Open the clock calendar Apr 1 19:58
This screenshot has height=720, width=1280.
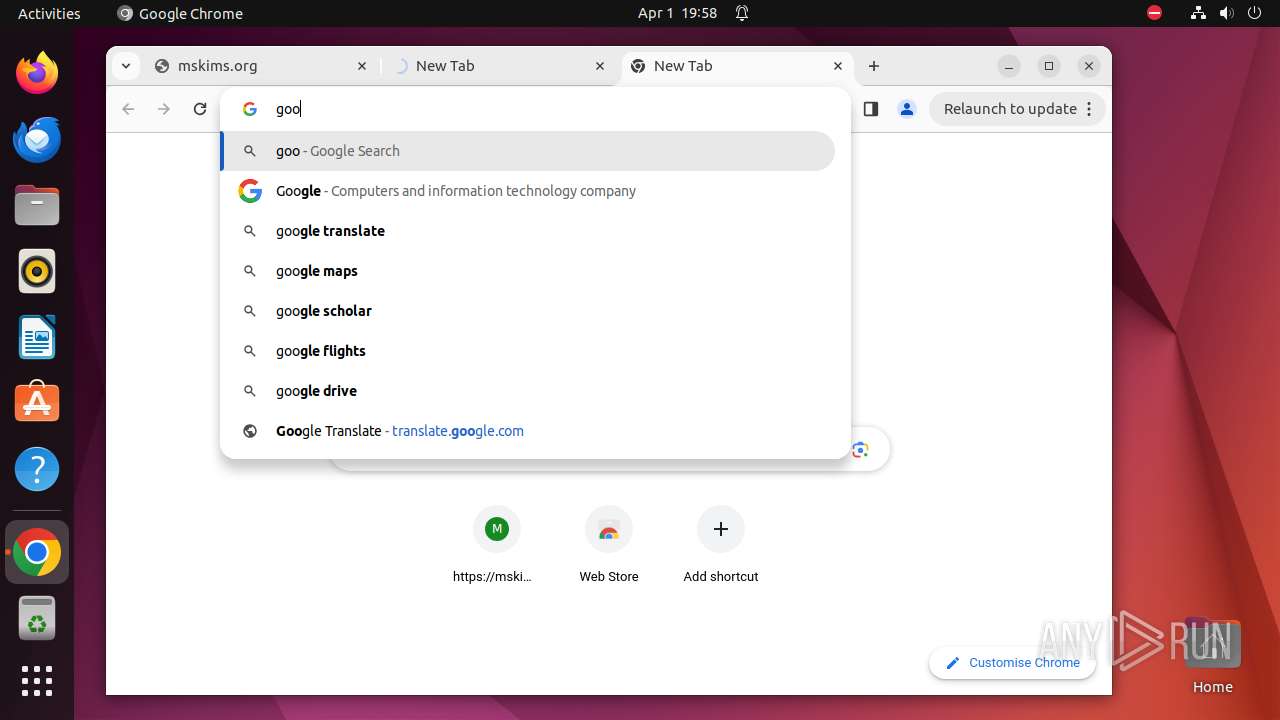pyautogui.click(x=677, y=13)
